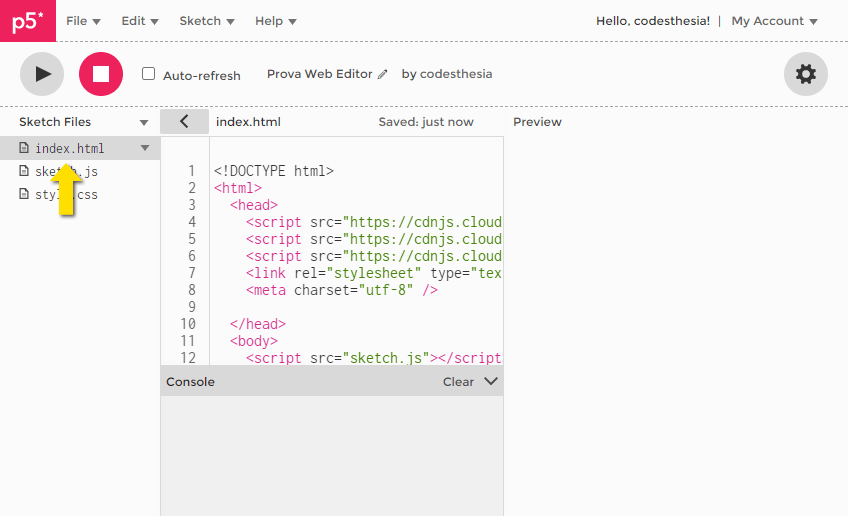
Task: Click the style.css file icon
Action: [x=24, y=194]
